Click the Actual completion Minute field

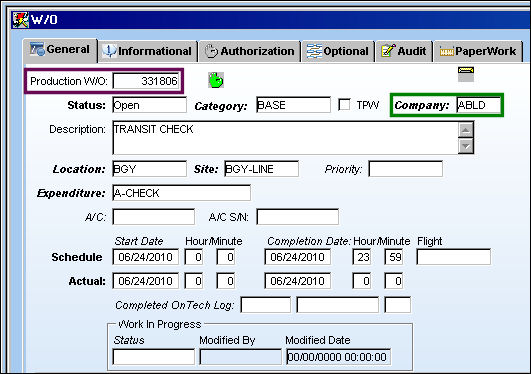pos(394,281)
